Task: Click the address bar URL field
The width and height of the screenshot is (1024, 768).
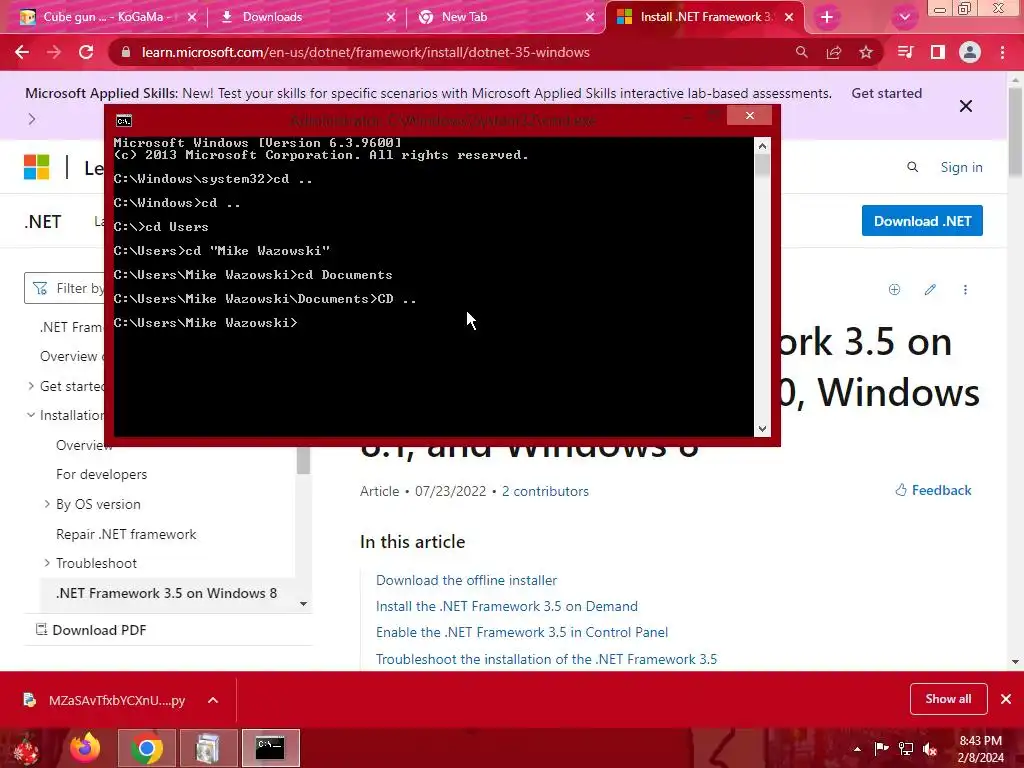Action: click(366, 52)
